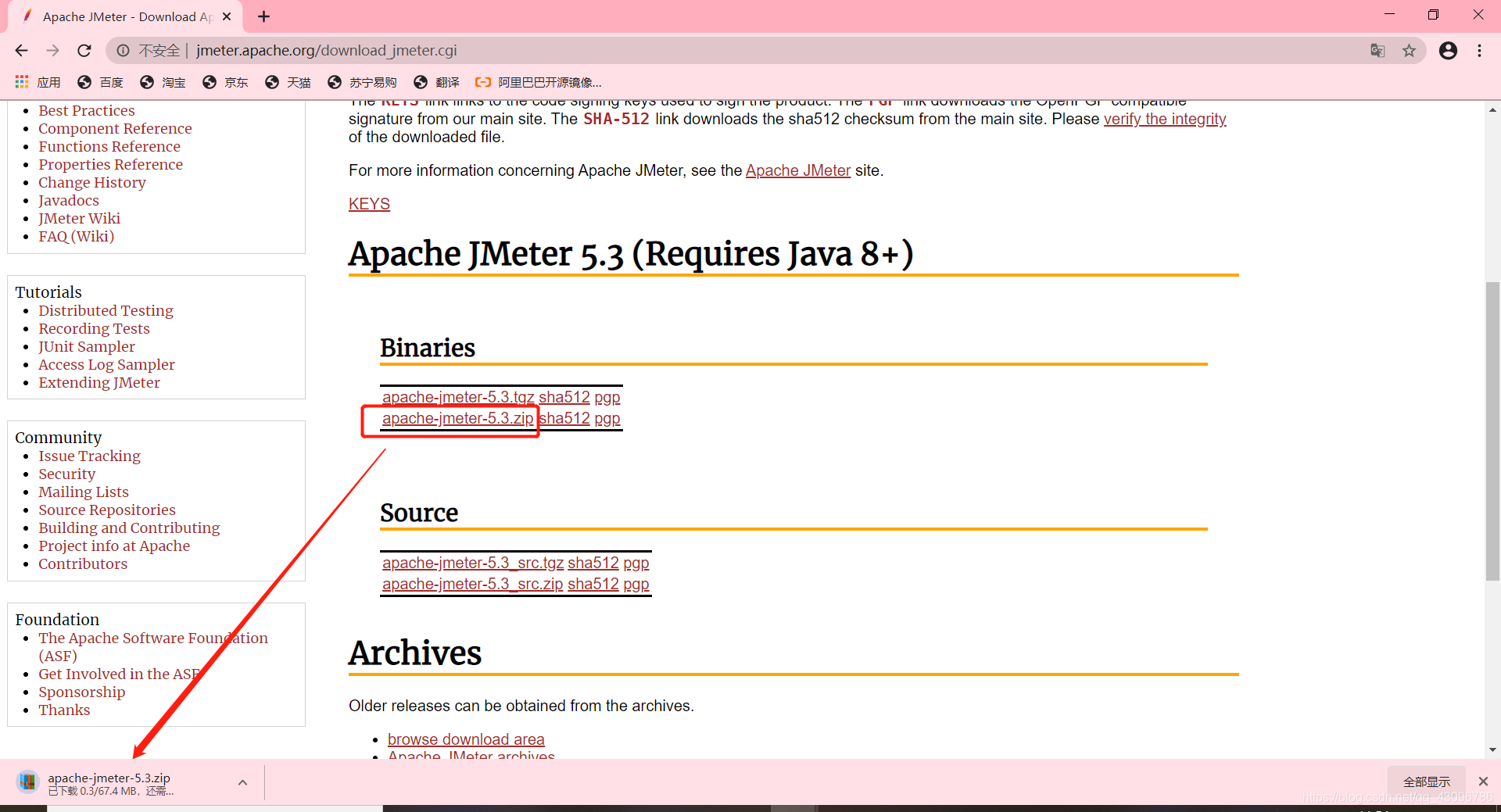Download apache-jmeter-5.3.tgz binary

coord(458,397)
